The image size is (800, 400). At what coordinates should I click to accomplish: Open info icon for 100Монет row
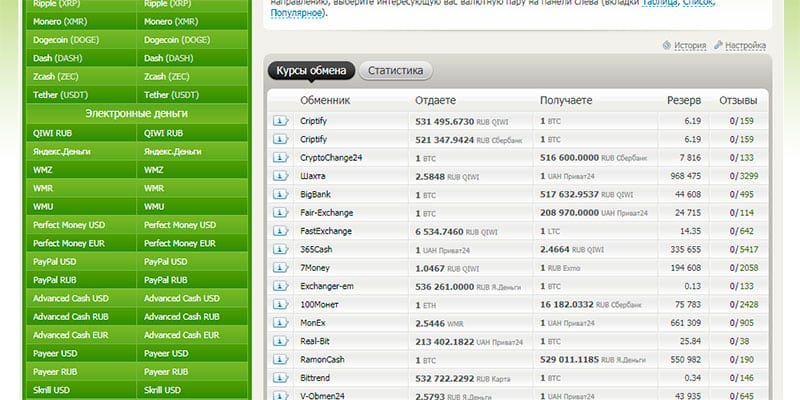tap(280, 305)
